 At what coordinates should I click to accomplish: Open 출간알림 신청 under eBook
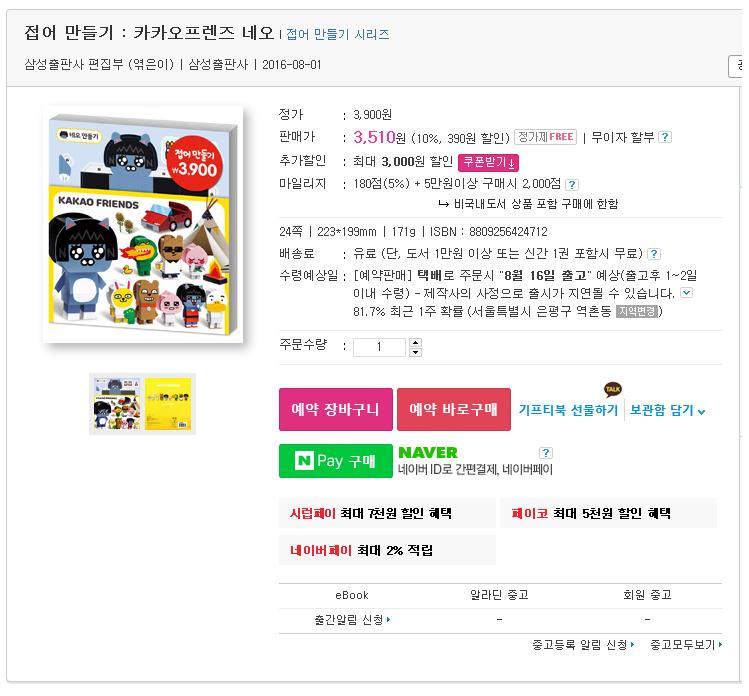[352, 620]
